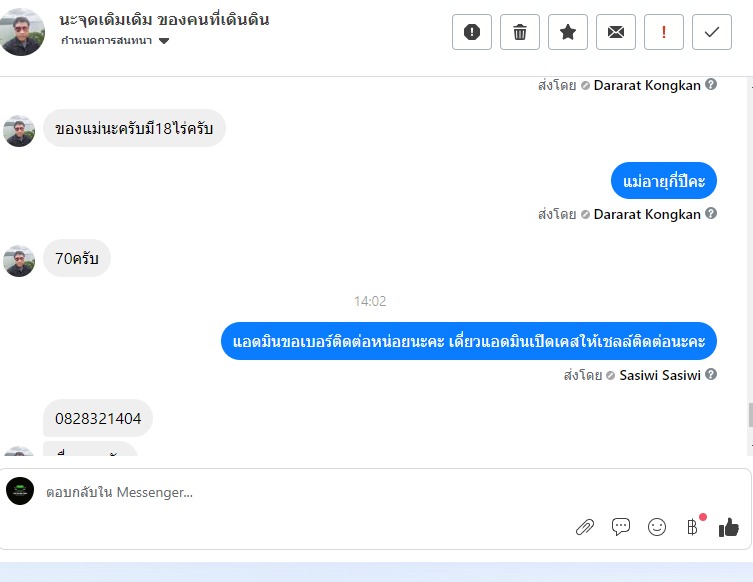Open the page avatar beside reply box
This screenshot has height=582, width=753.
[20, 491]
